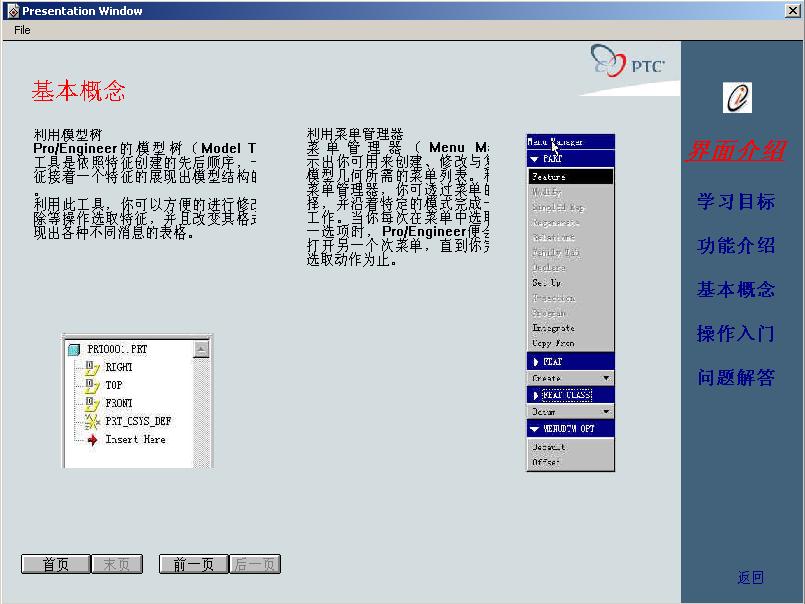
Task: Click the PTC logo
Action: pyautogui.click(x=627, y=64)
